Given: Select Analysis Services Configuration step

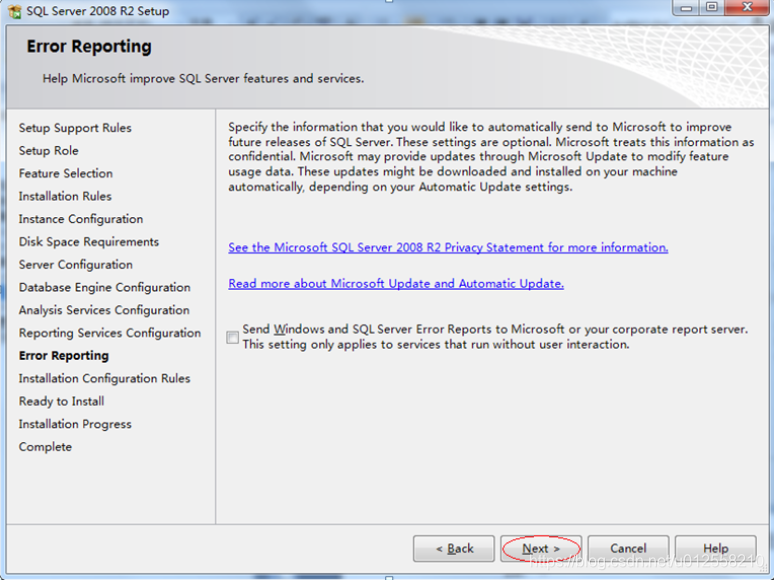Looking at the screenshot, I should pos(104,310).
